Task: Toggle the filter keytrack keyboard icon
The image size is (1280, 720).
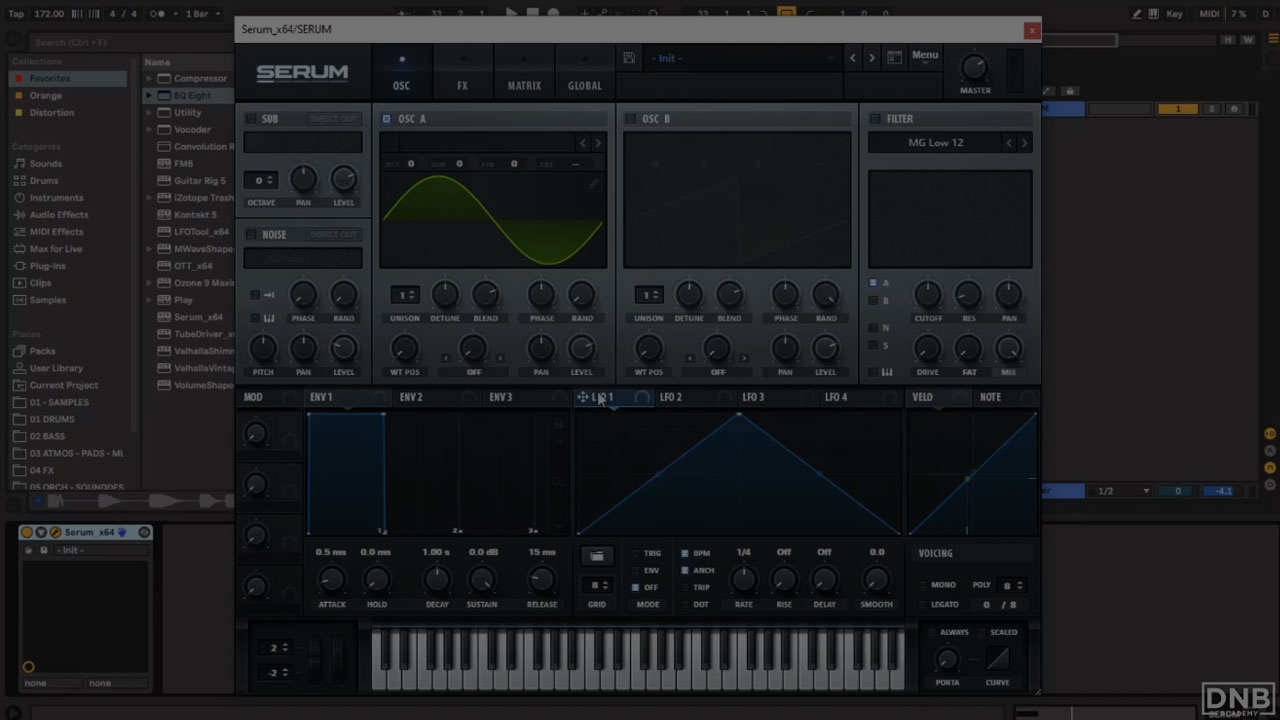Action: 887,372
